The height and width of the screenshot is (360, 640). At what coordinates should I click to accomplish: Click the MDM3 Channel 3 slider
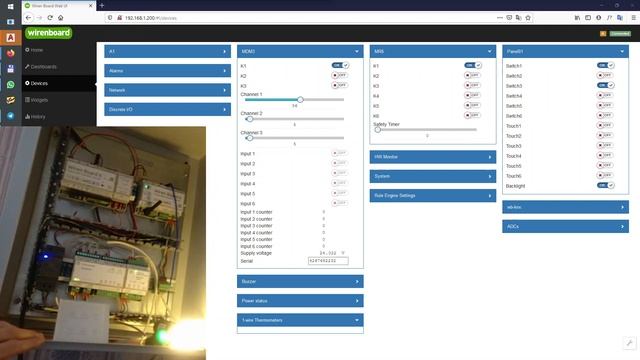[294, 138]
